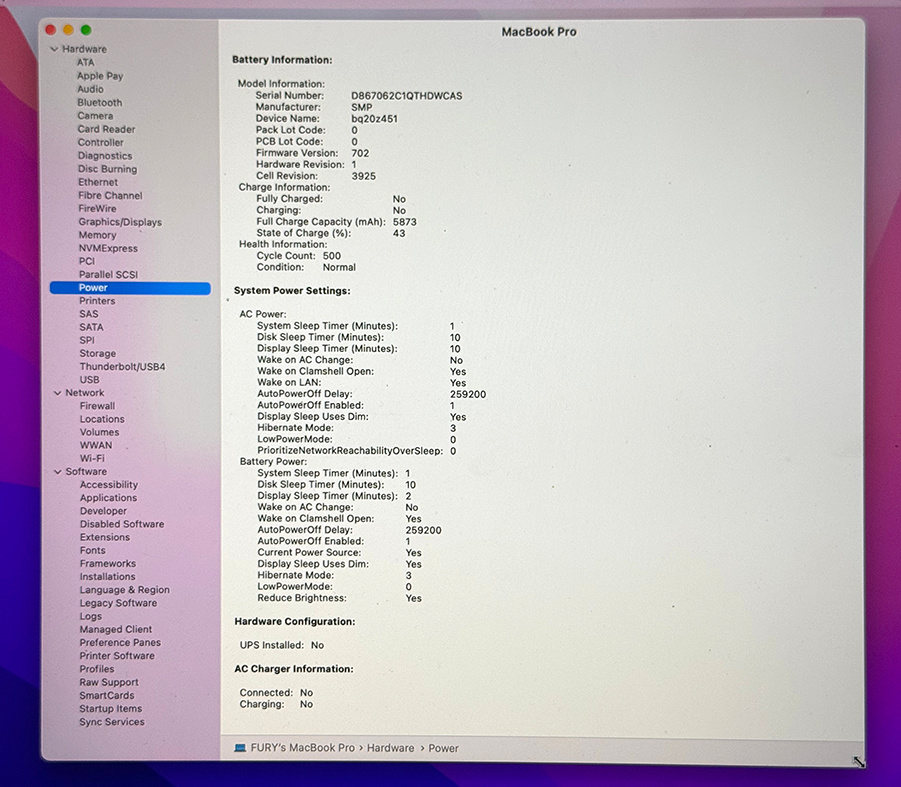Collapse the Network section
The height and width of the screenshot is (787, 901).
coord(57,392)
